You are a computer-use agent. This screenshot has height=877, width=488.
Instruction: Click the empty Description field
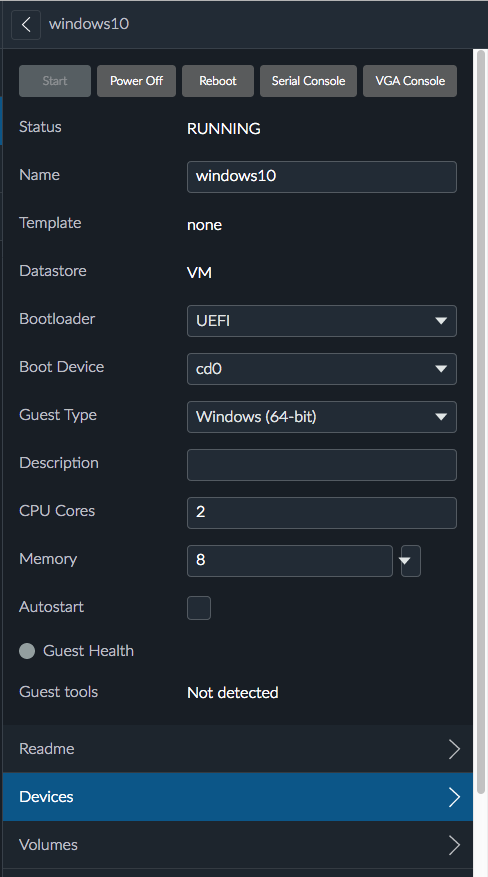pyautogui.click(x=321, y=465)
